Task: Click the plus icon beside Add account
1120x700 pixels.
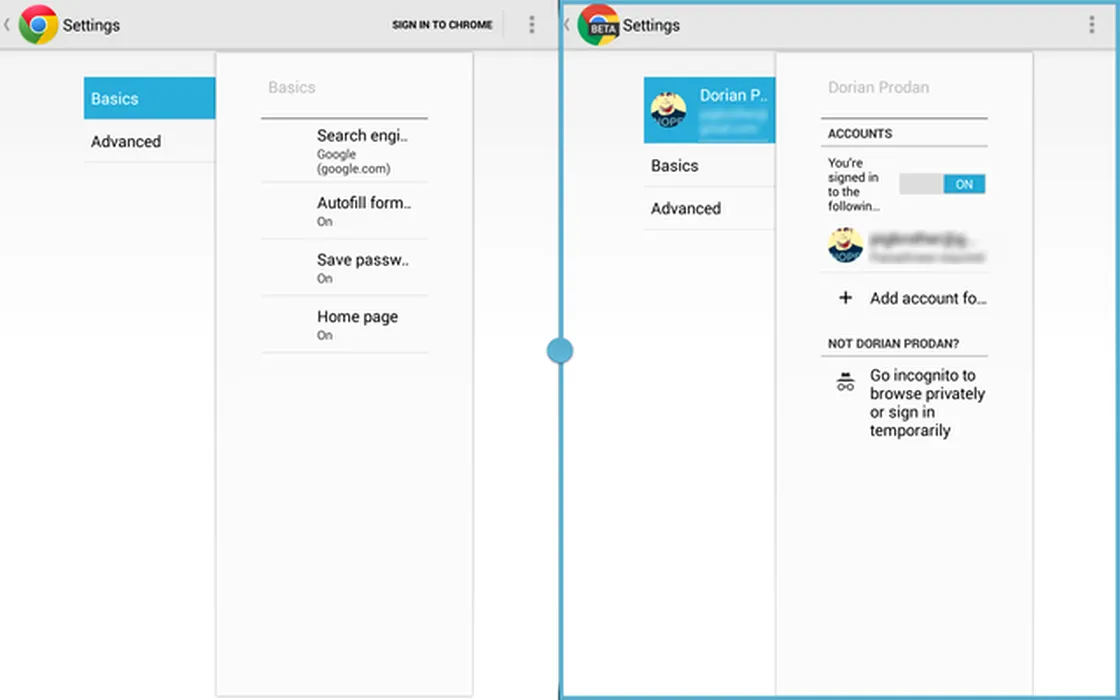Action: pyautogui.click(x=845, y=298)
